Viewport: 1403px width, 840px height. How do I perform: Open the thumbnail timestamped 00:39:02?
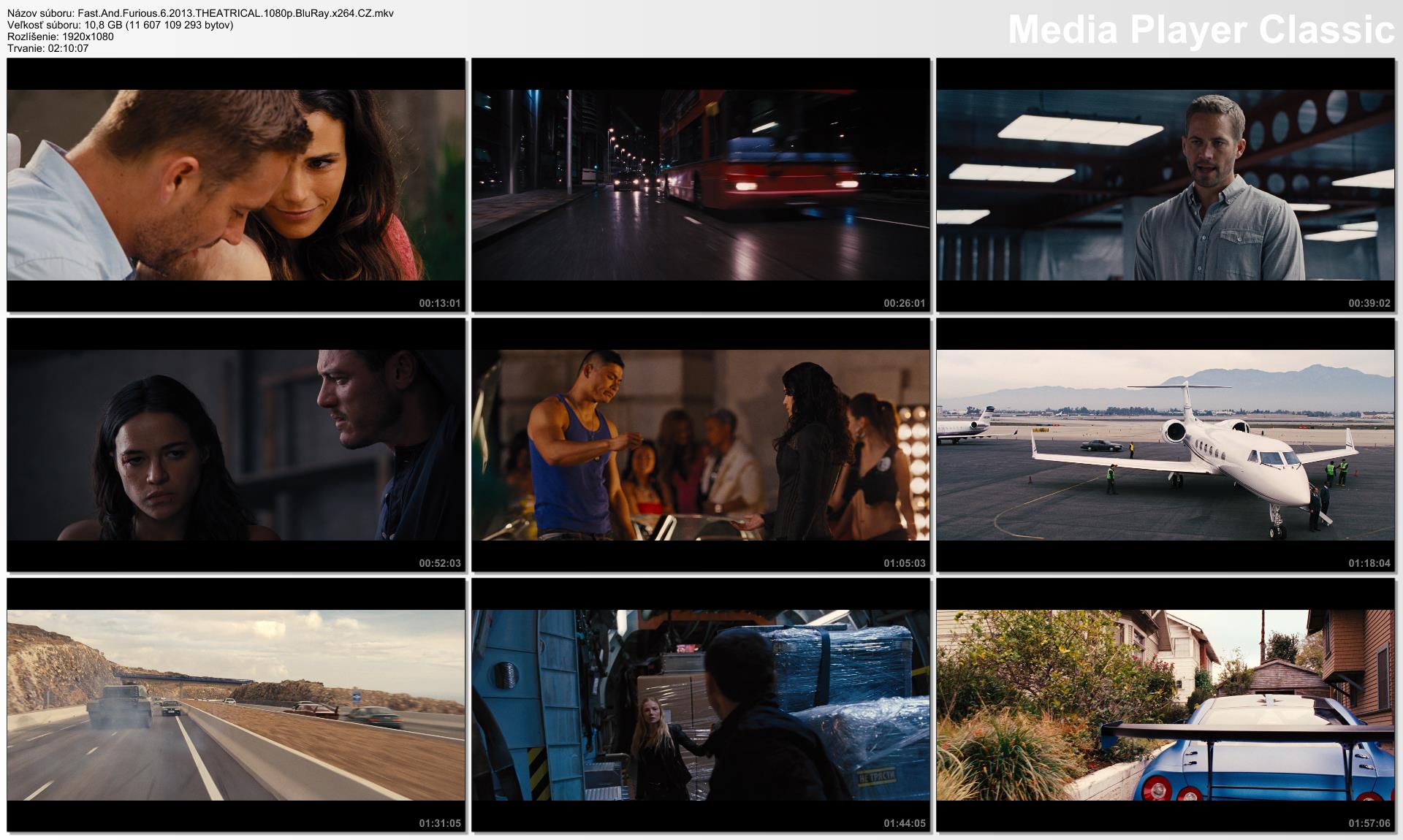(x=1166, y=185)
